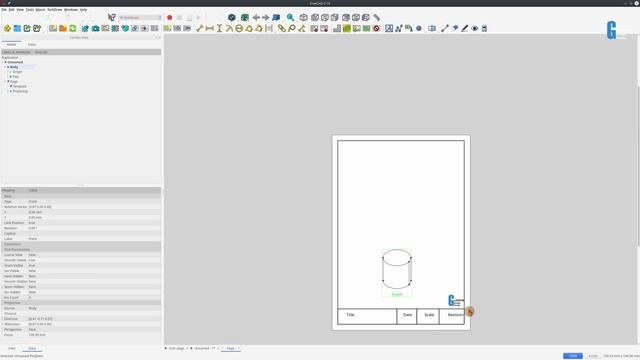Measure distance ruler icon
640x360 pixels.
pyautogui.click(x=376, y=17)
